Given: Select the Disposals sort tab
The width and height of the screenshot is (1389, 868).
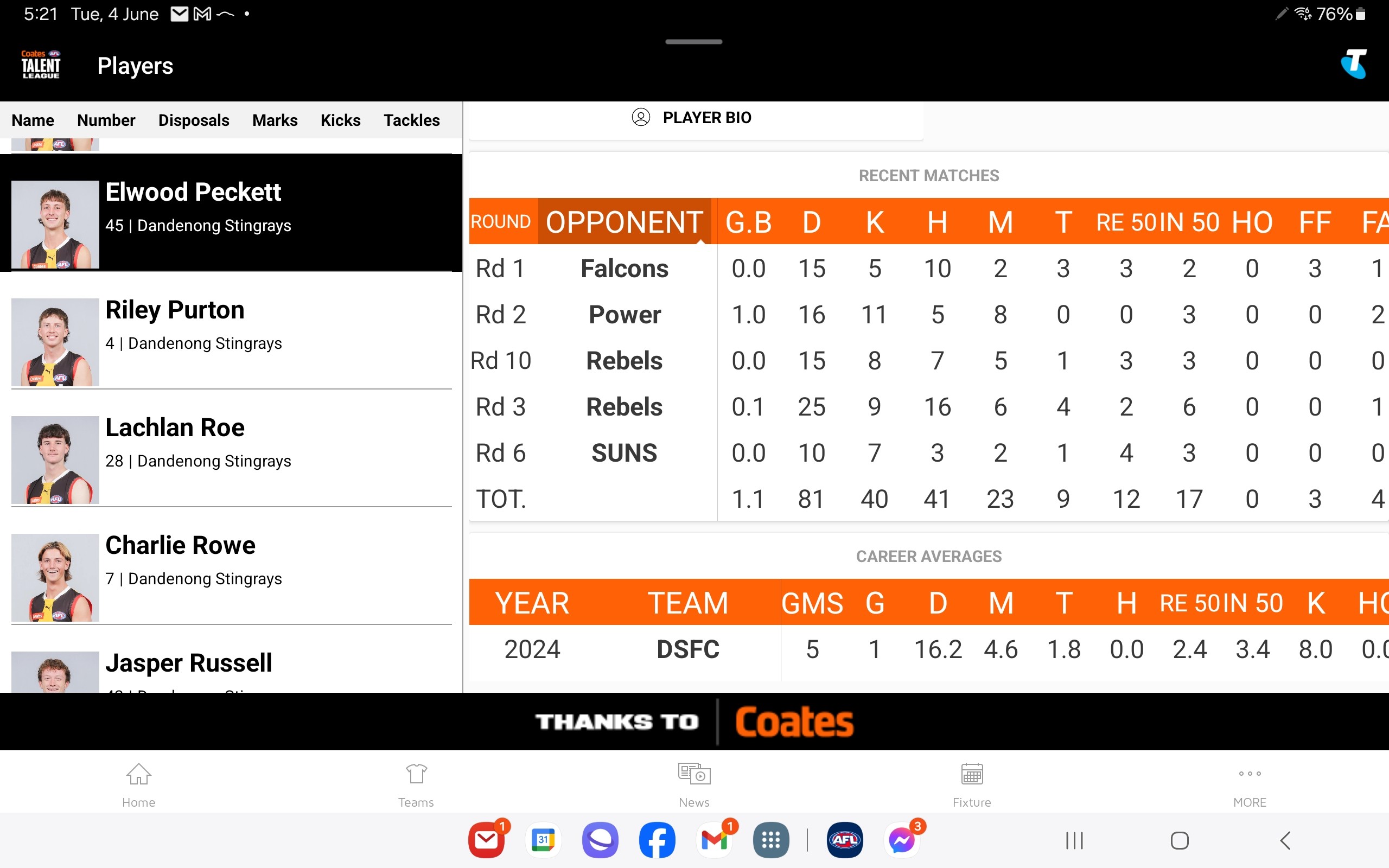Looking at the screenshot, I should [194, 120].
